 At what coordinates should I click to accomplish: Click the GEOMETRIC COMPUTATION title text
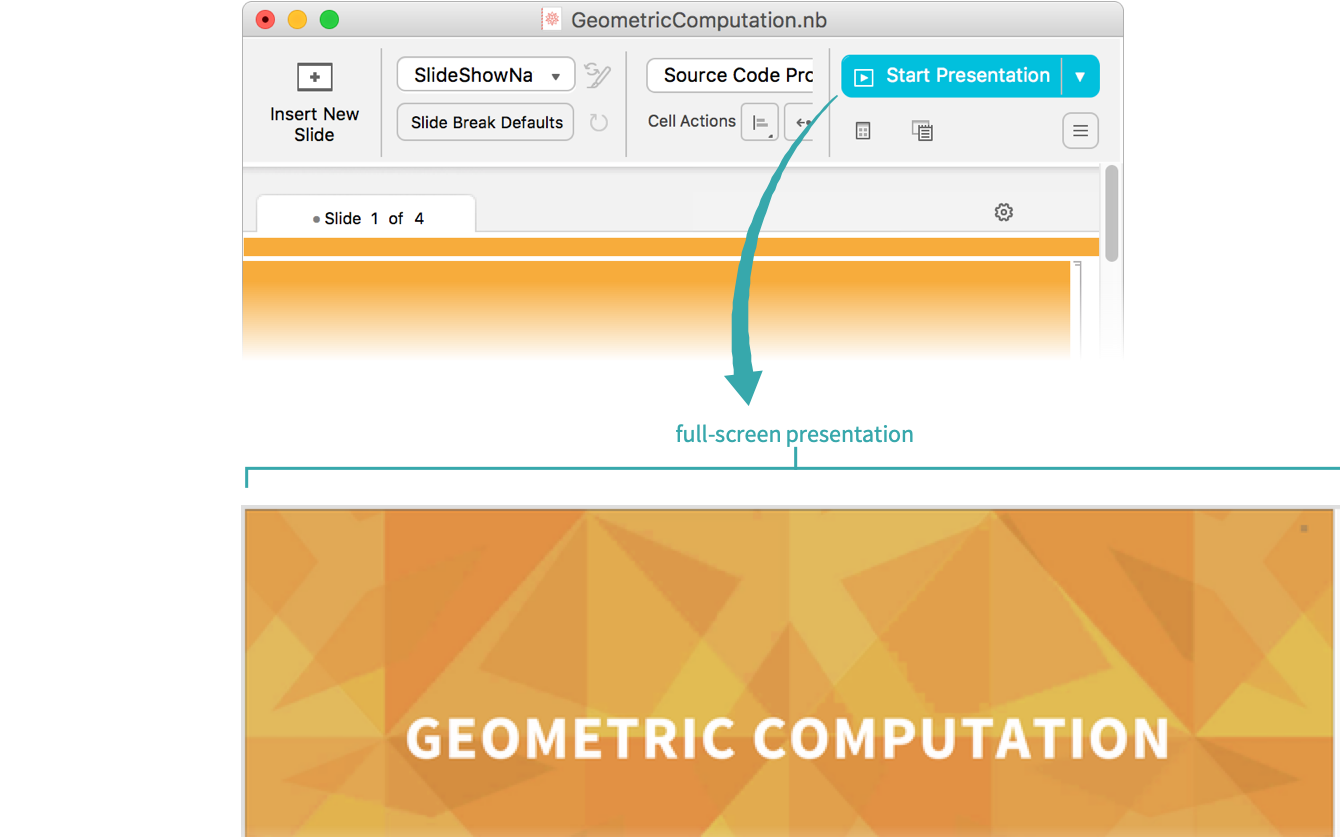(x=787, y=739)
